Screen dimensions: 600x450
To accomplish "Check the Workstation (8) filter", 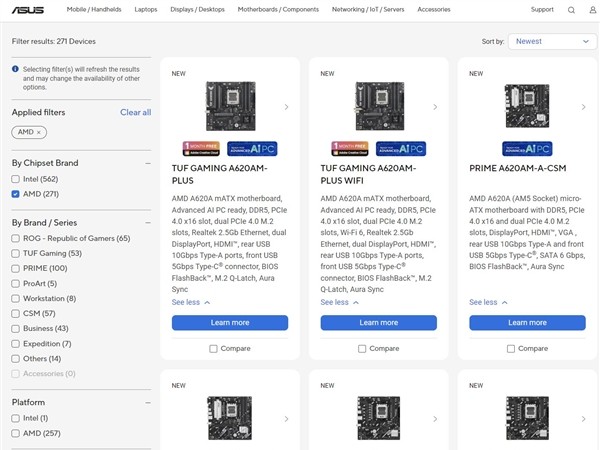I will coord(15,298).
